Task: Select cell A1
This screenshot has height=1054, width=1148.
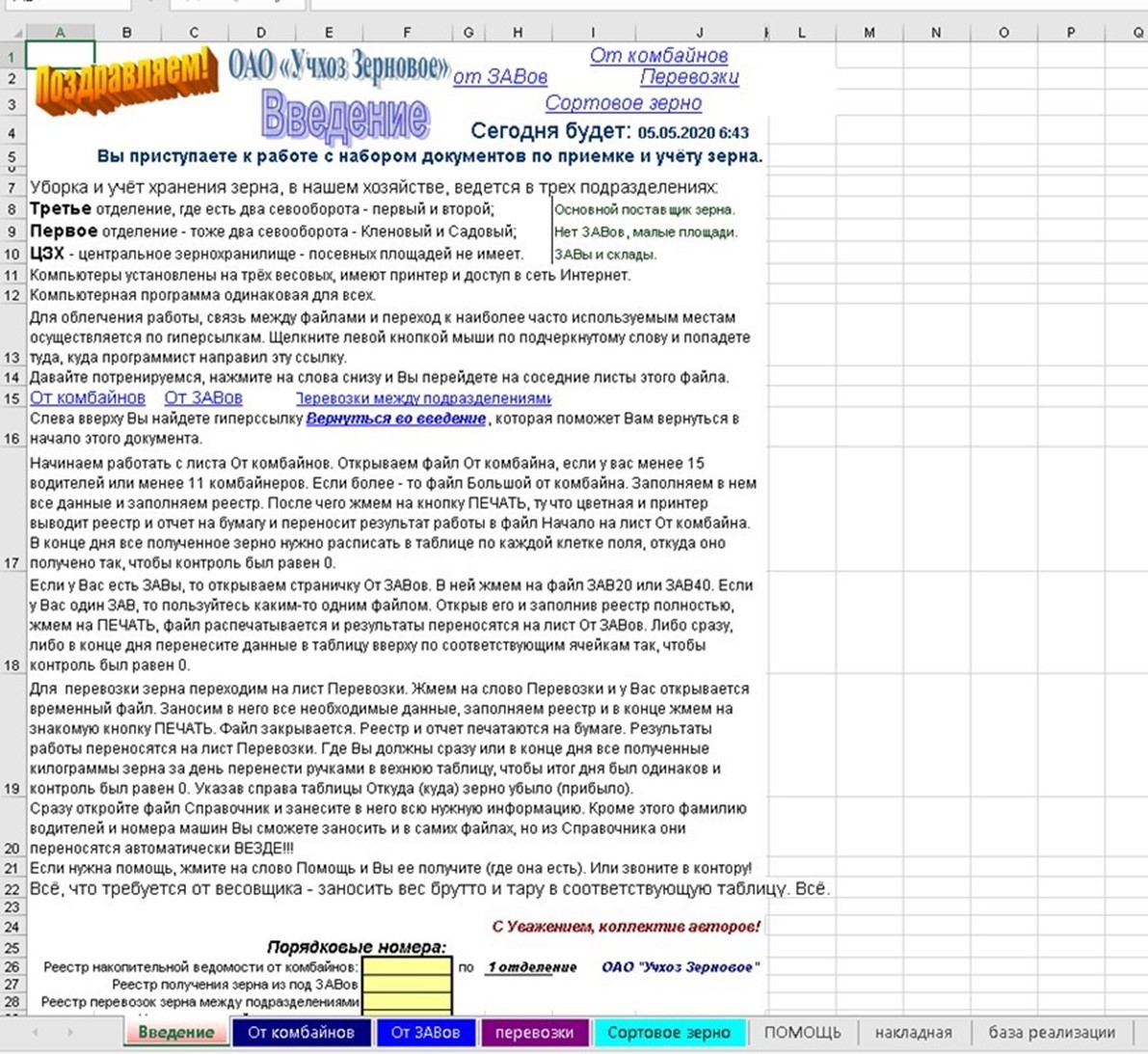Action: [60, 55]
